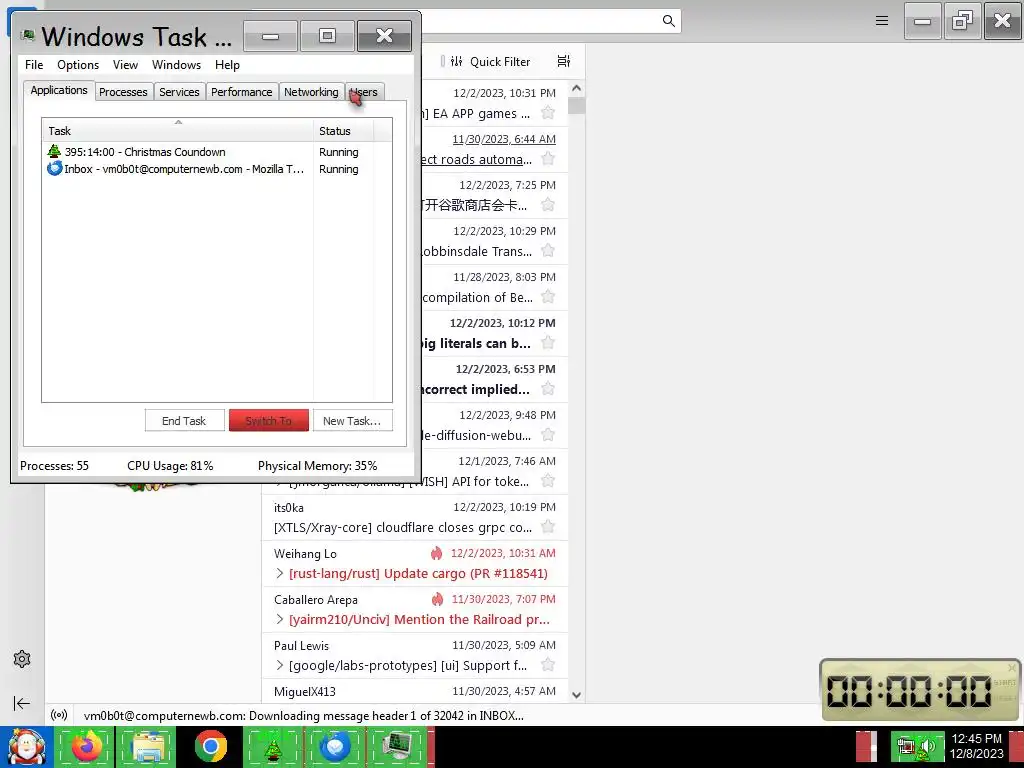Open the Help menu in Task Manager
The image size is (1024, 768).
[227, 65]
